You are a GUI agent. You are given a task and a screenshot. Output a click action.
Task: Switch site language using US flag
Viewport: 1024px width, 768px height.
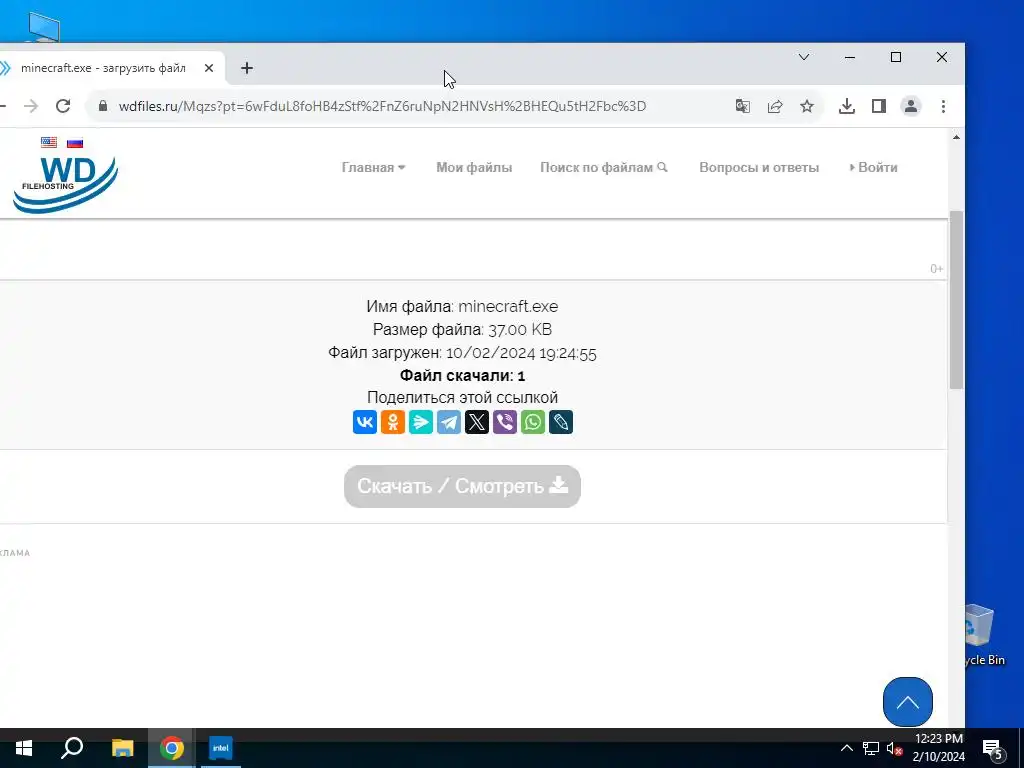(x=49, y=142)
